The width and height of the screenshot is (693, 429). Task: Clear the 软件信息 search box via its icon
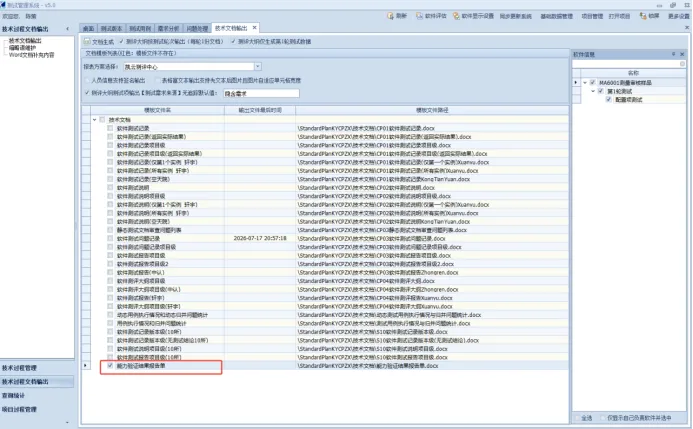(x=682, y=64)
